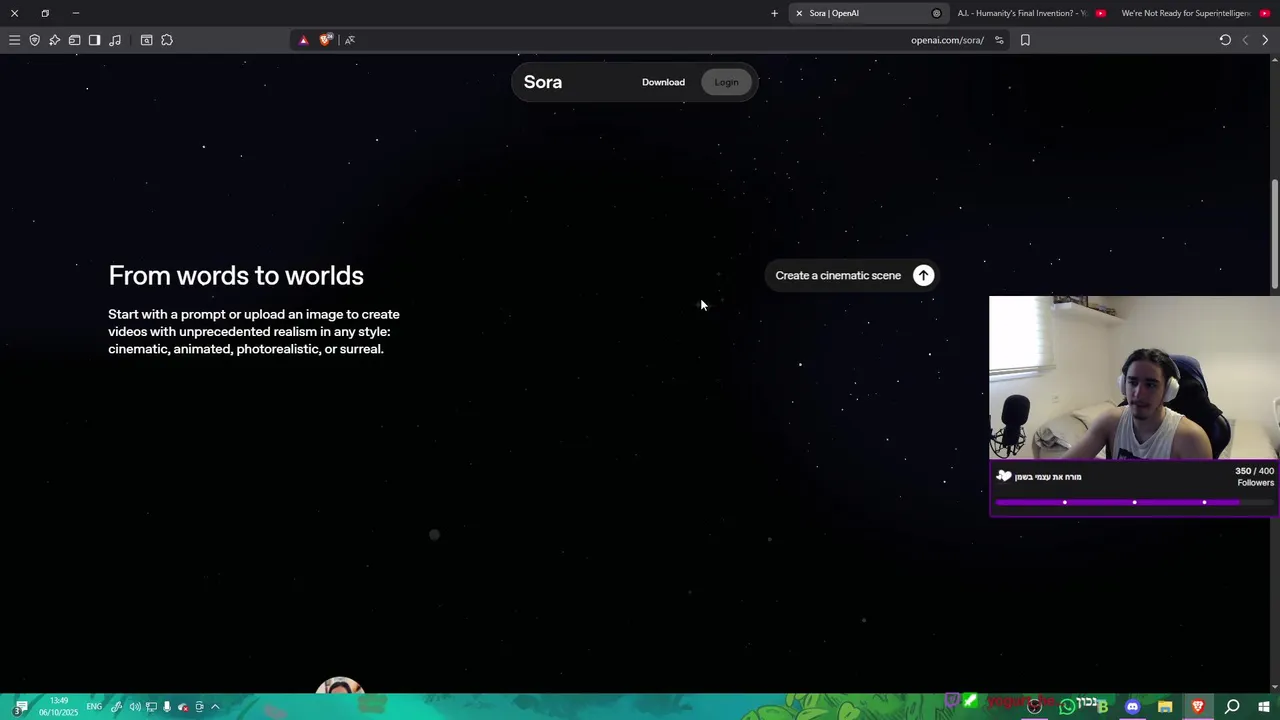The image size is (1280, 720).
Task: Open Brave Shields lion icon
Action: click(325, 40)
